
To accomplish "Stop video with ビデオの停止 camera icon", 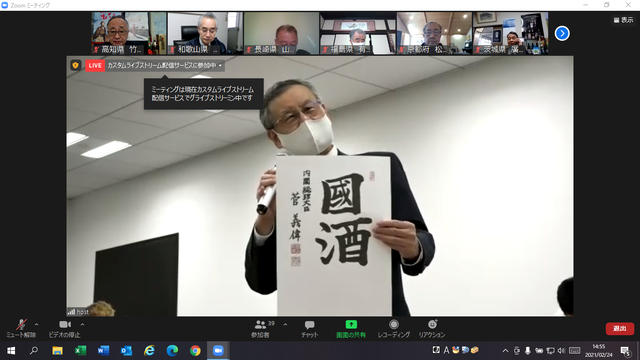I will pyautogui.click(x=65, y=324).
